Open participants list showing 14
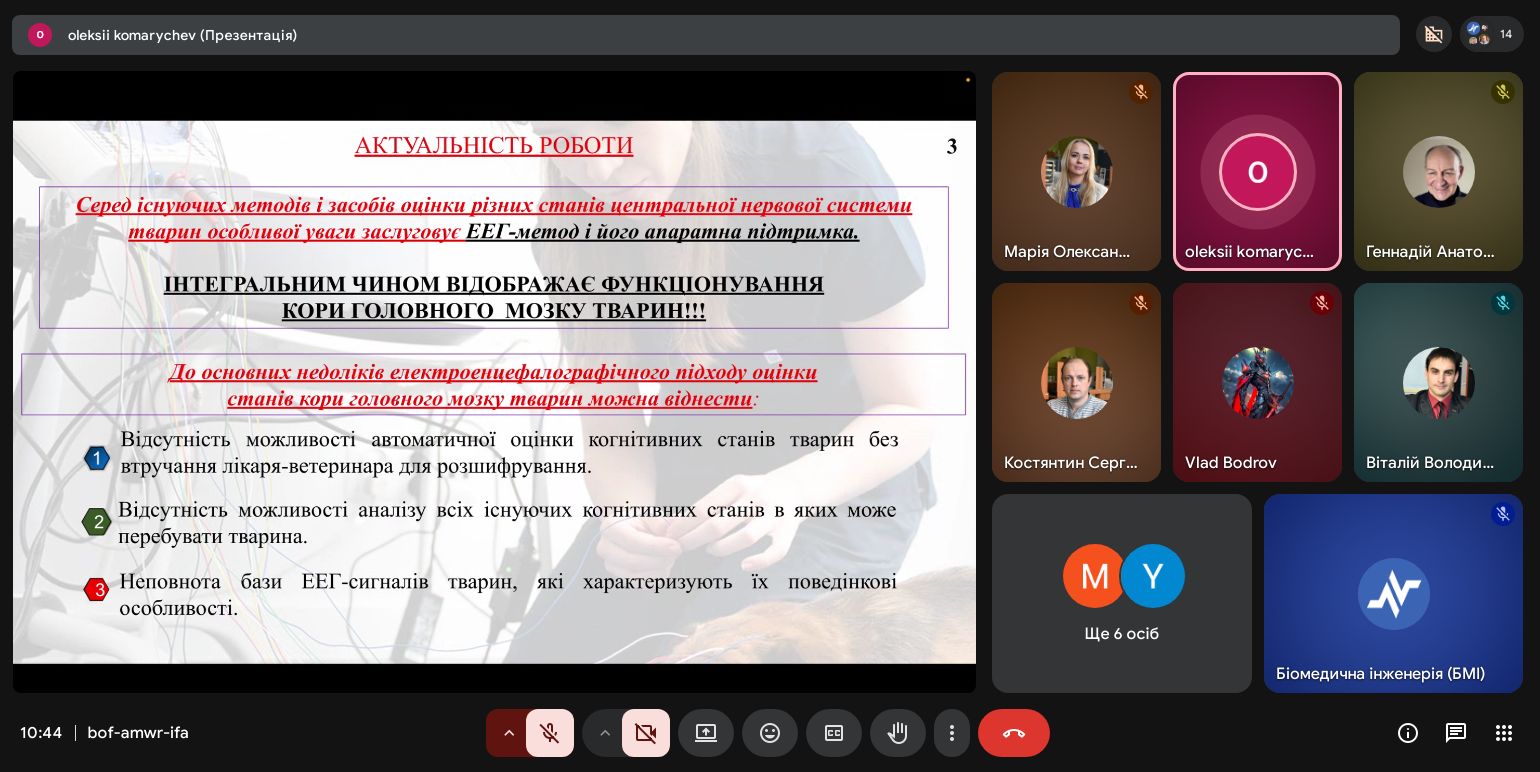 coord(1491,34)
